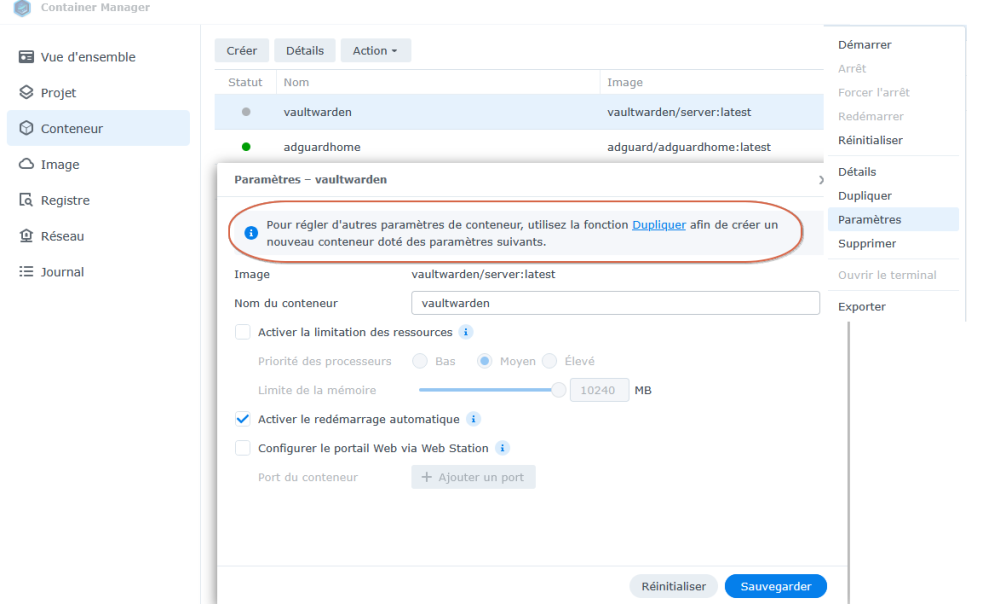Click info icon beside resource limitation
The image size is (1000, 604).
point(466,332)
